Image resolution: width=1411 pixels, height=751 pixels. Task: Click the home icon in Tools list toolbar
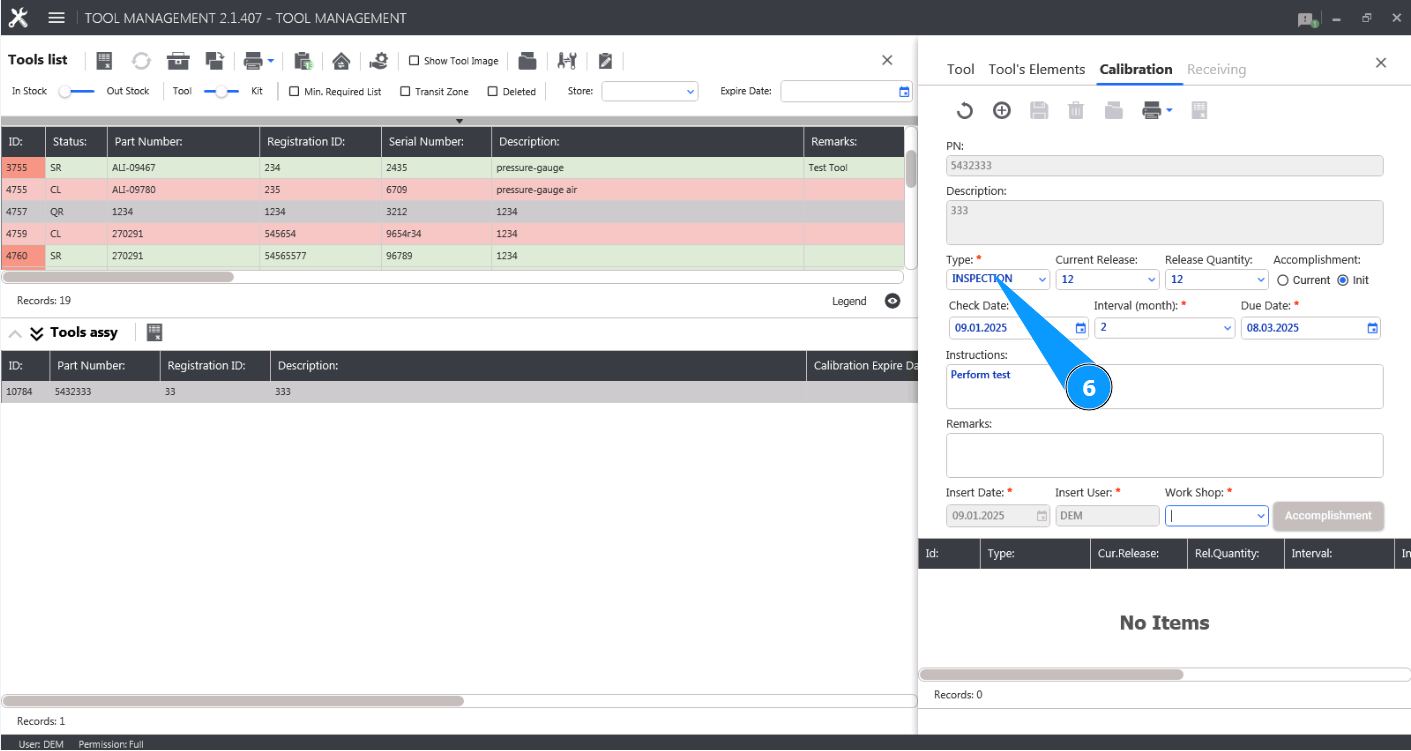pos(341,61)
